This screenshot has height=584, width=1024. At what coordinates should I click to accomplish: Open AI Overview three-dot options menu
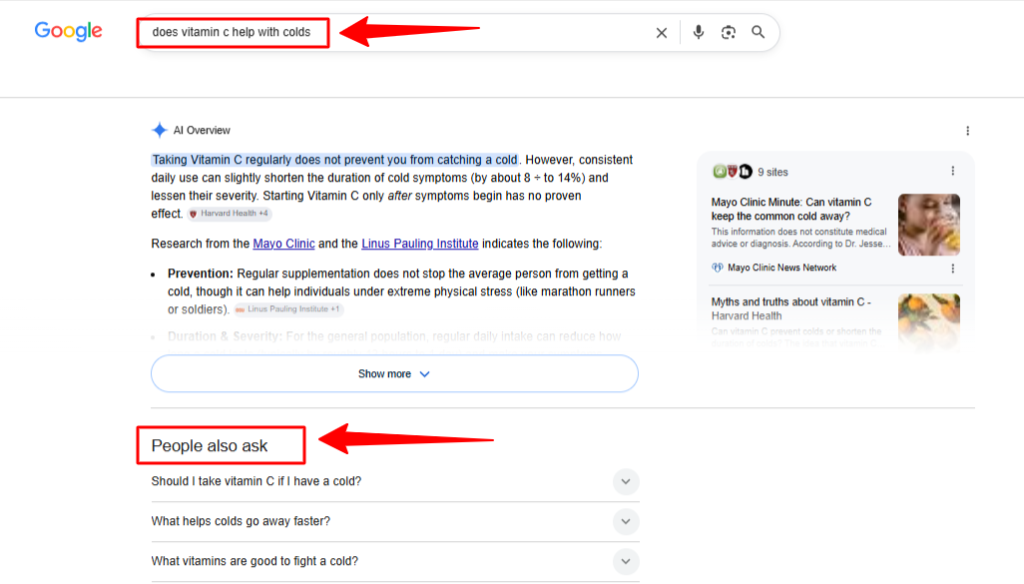(967, 131)
